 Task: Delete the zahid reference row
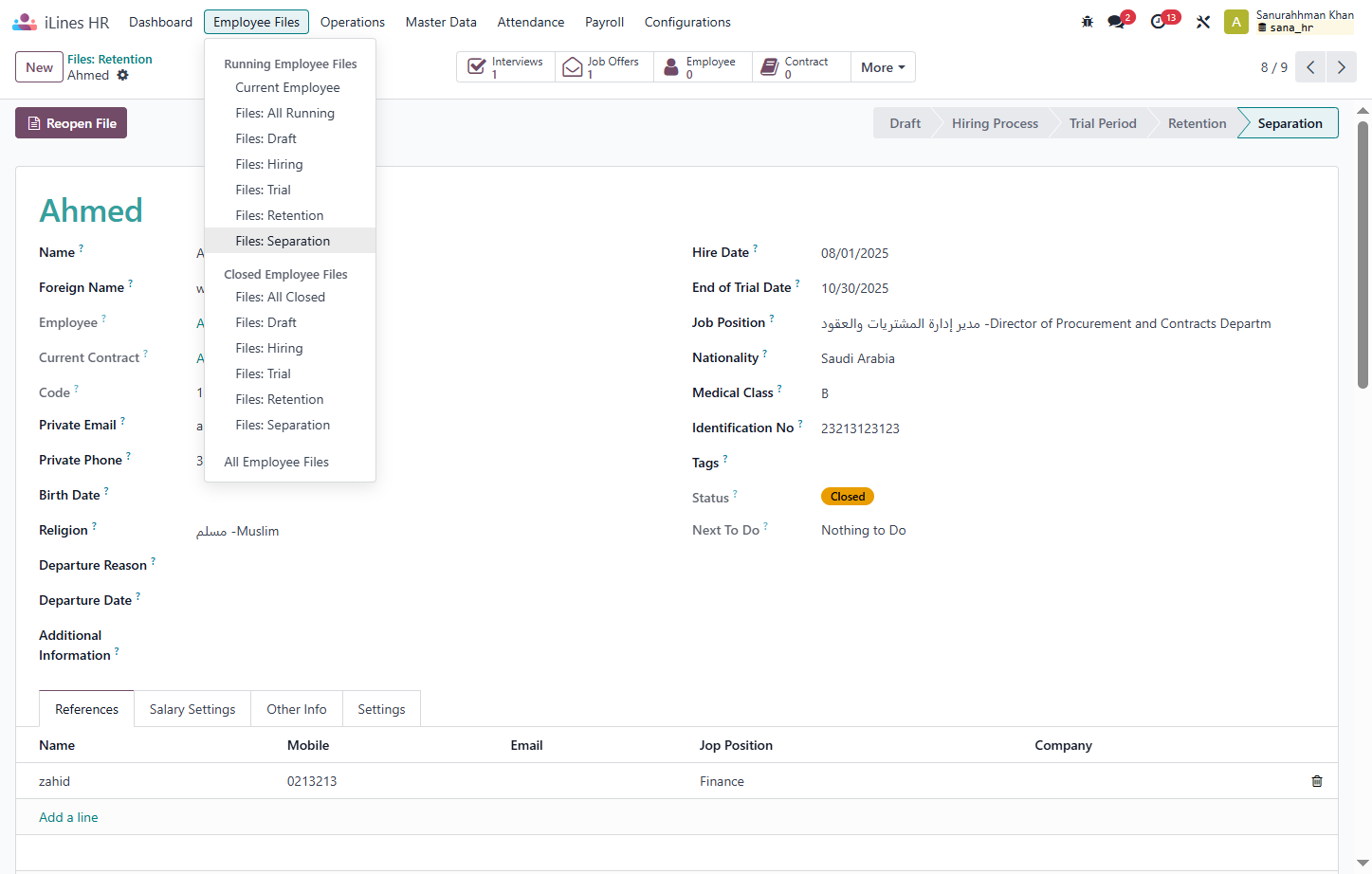click(x=1317, y=781)
